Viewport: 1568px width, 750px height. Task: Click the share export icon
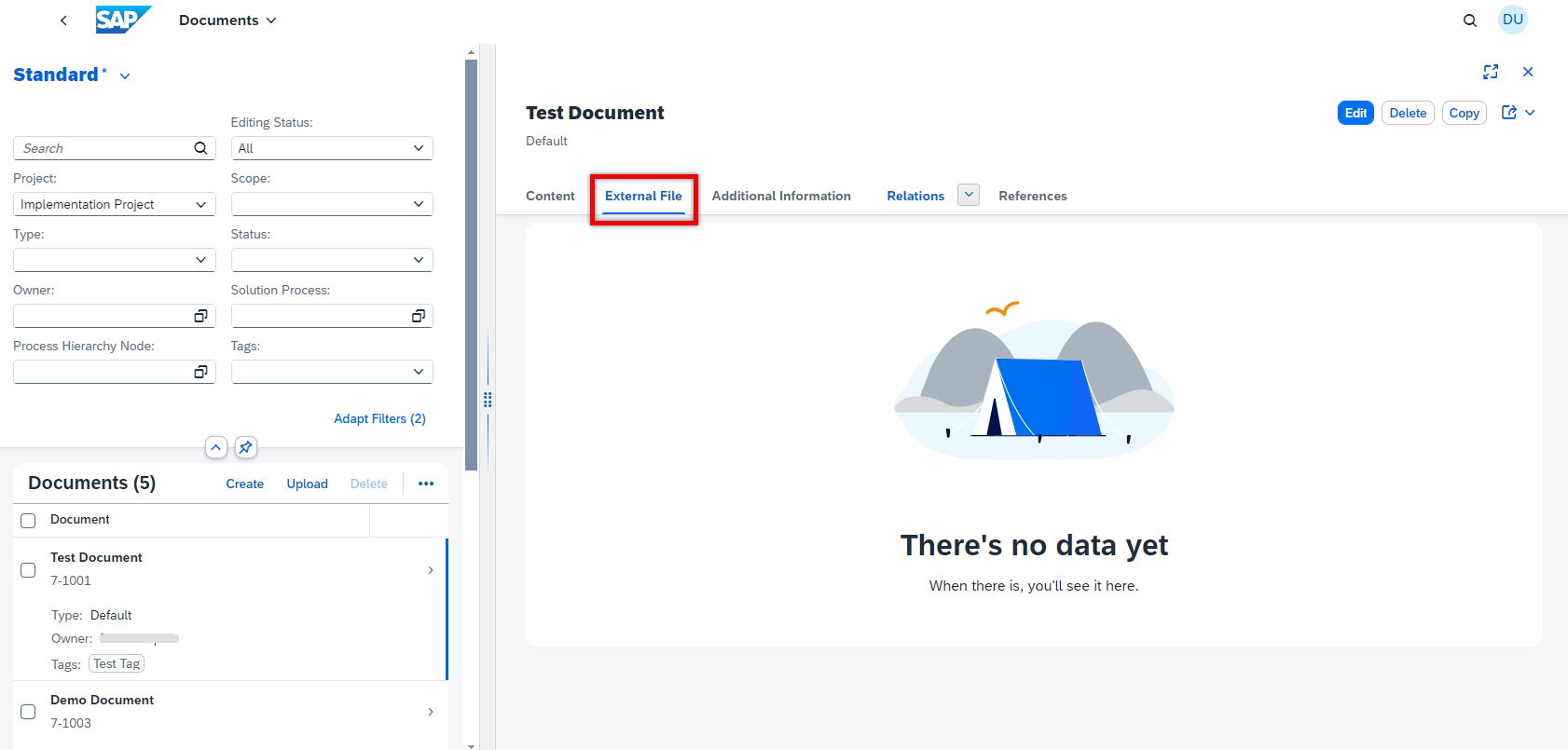1509,113
